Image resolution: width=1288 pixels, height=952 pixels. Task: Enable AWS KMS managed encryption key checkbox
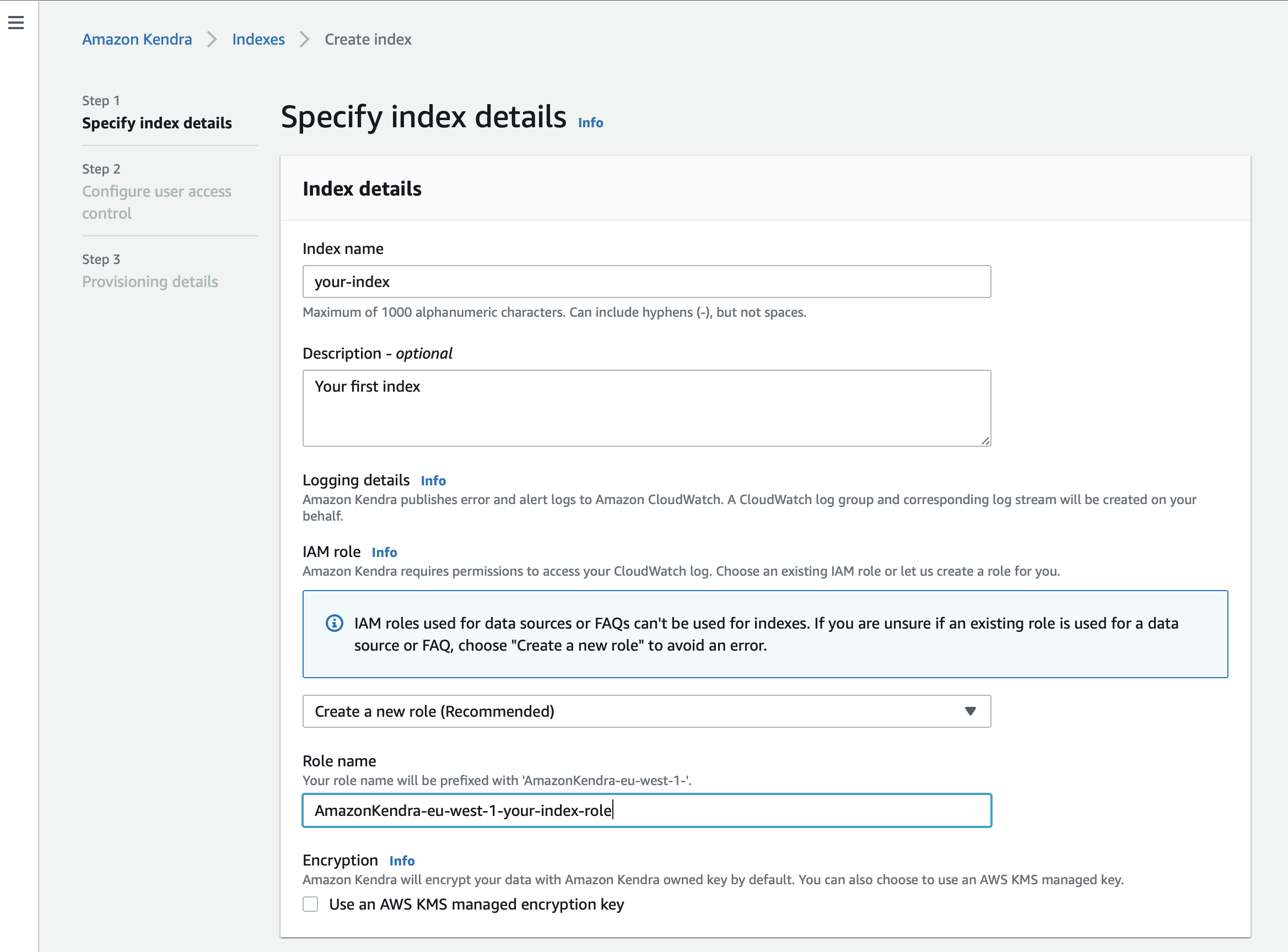[x=310, y=904]
